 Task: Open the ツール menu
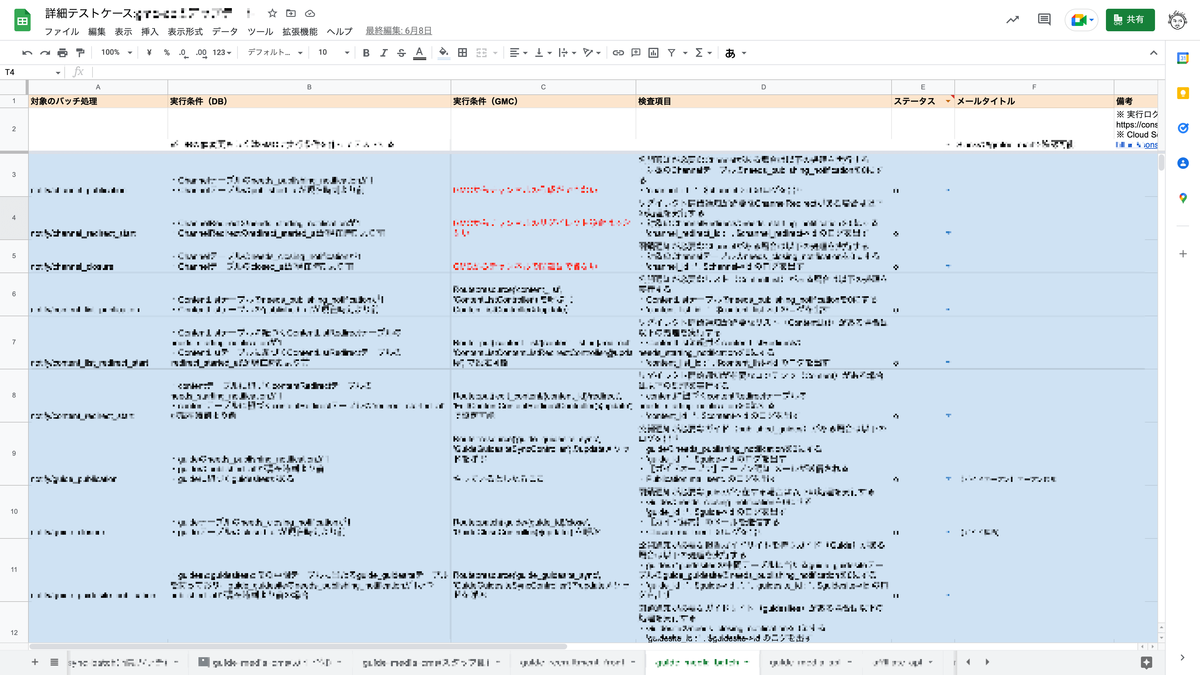260,32
